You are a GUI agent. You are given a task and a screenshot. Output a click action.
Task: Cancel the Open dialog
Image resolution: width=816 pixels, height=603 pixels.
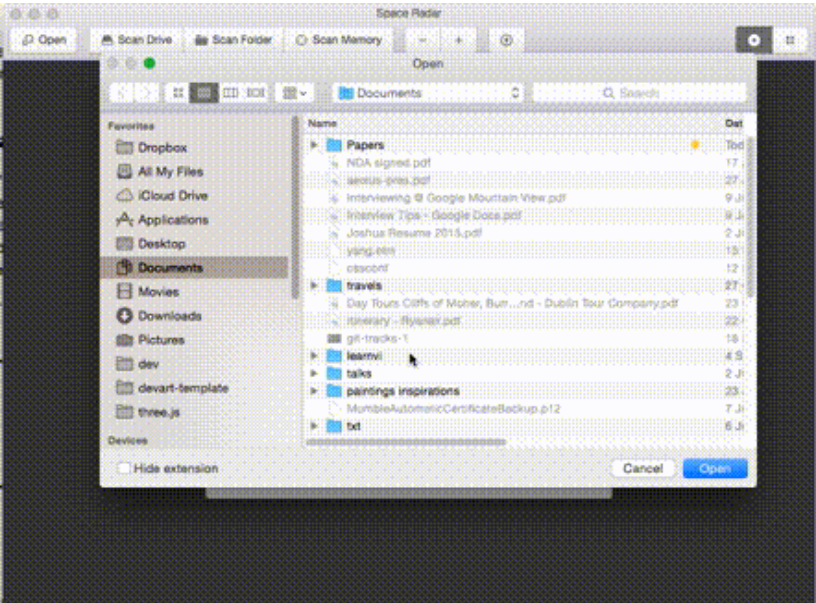(x=642, y=467)
